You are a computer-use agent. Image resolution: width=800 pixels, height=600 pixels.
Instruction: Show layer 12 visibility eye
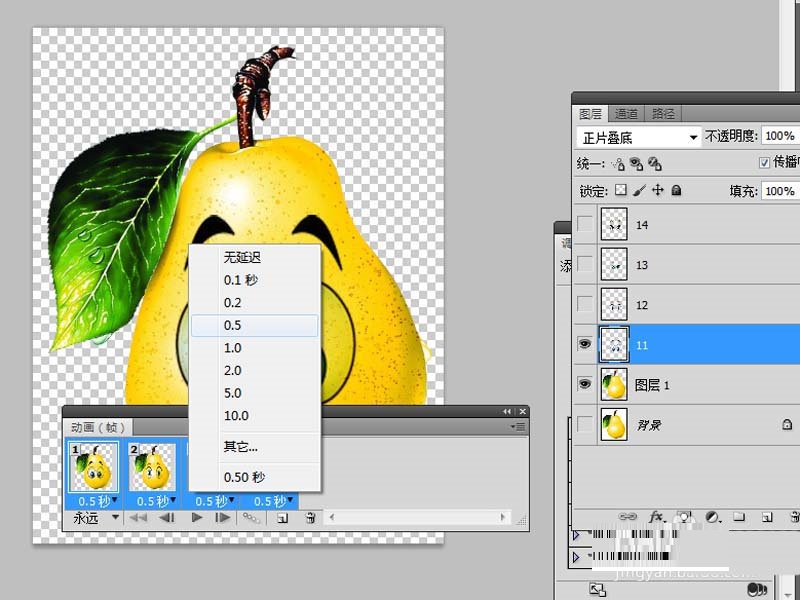(584, 304)
